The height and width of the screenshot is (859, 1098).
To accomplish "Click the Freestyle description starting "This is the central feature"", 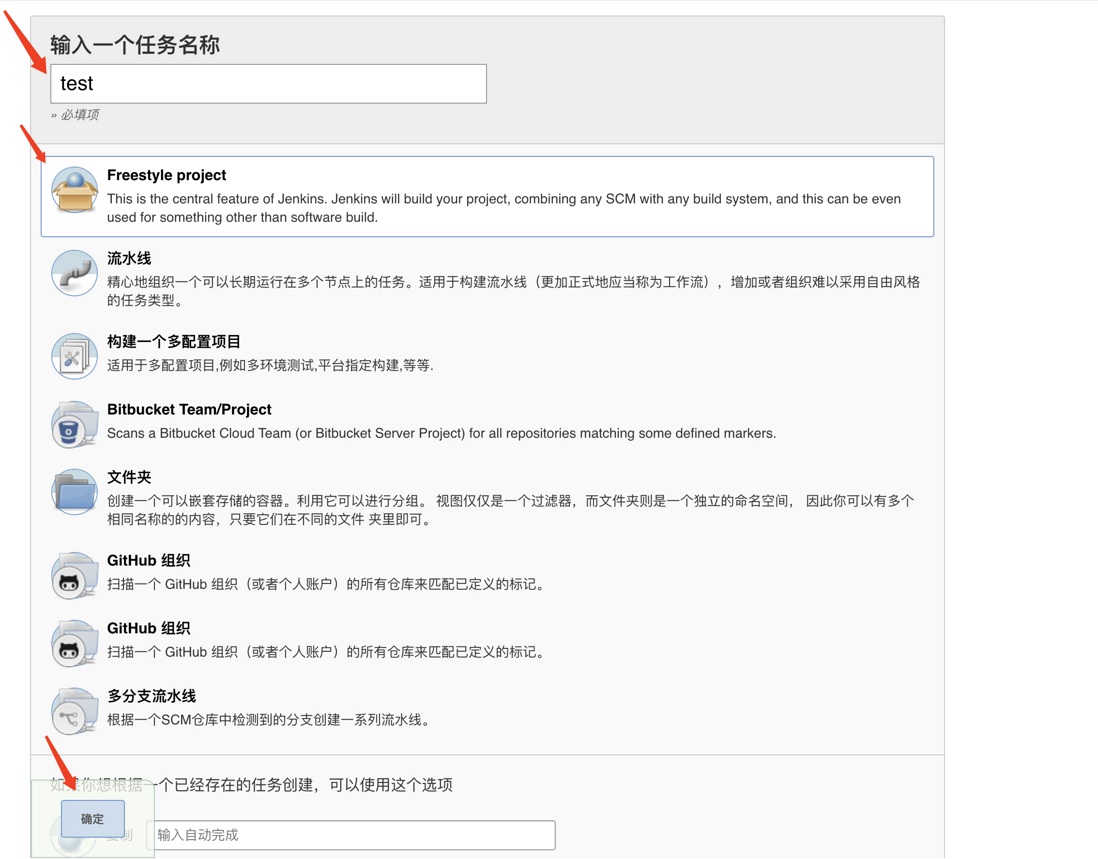I will 503,208.
